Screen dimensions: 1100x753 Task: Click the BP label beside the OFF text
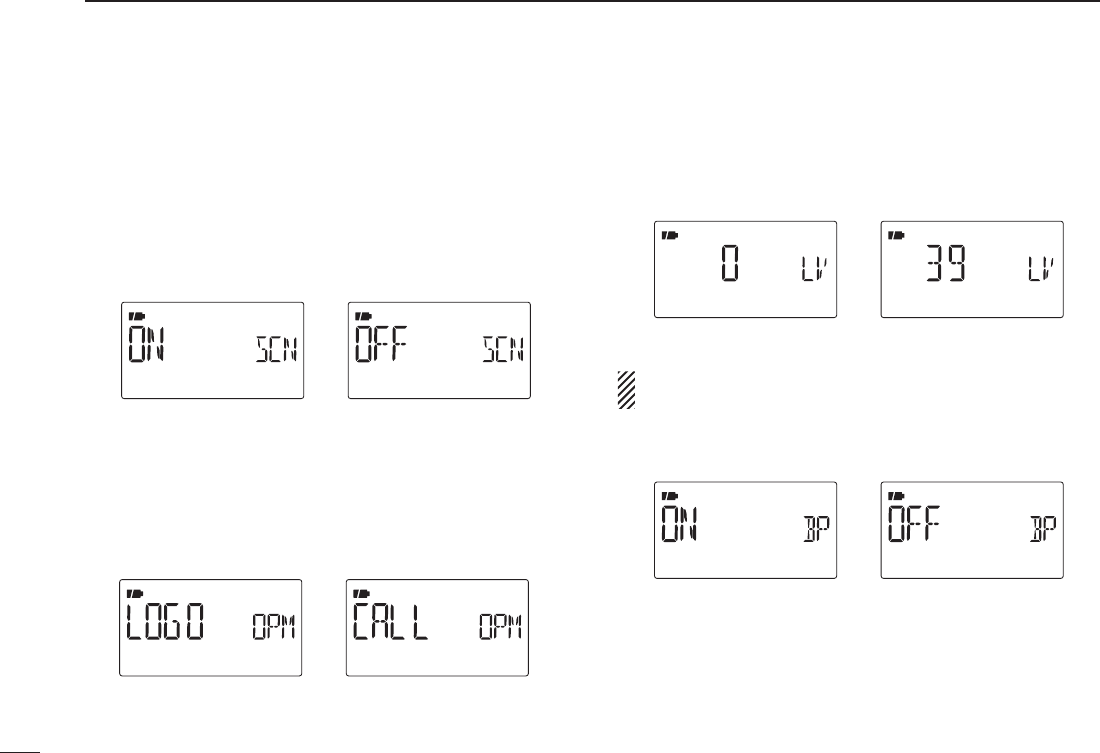[x=1043, y=528]
